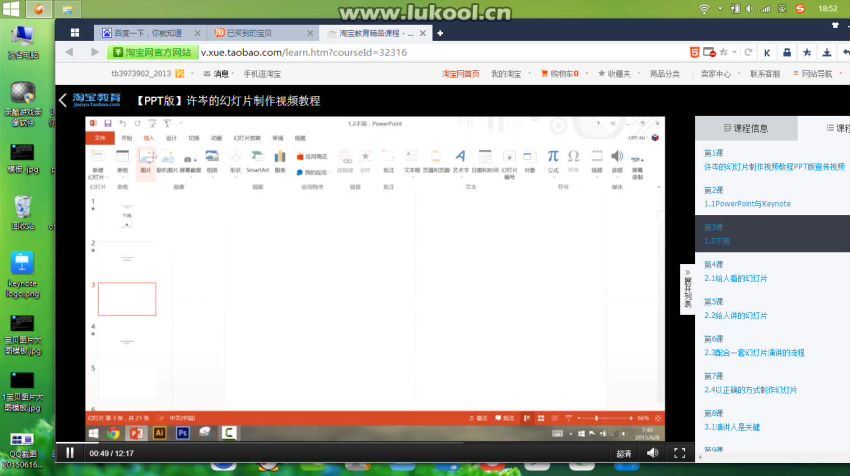Open the 超清 video quality selector
The width and height of the screenshot is (850, 476).
pos(623,454)
